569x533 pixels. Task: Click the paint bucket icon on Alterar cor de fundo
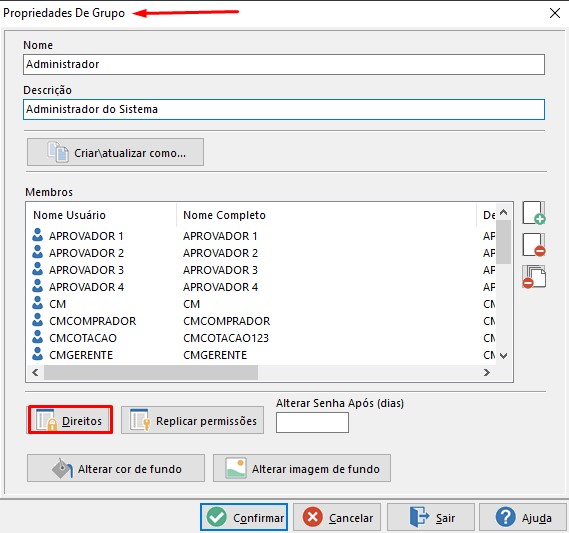62,468
